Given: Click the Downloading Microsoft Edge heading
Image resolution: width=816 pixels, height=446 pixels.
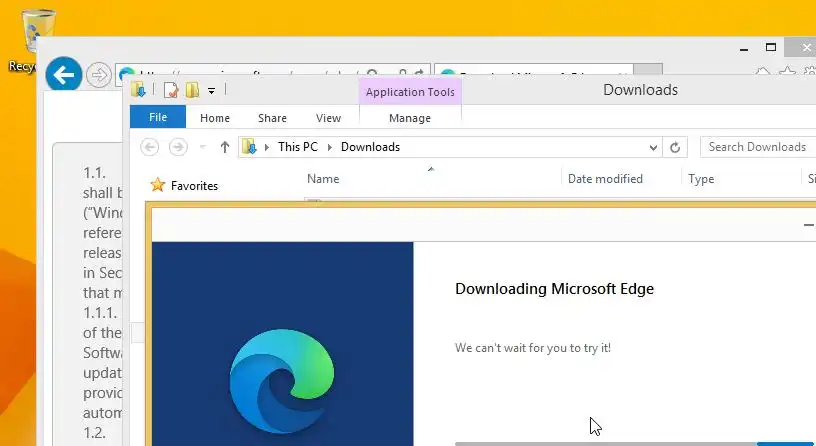Looking at the screenshot, I should tap(554, 289).
